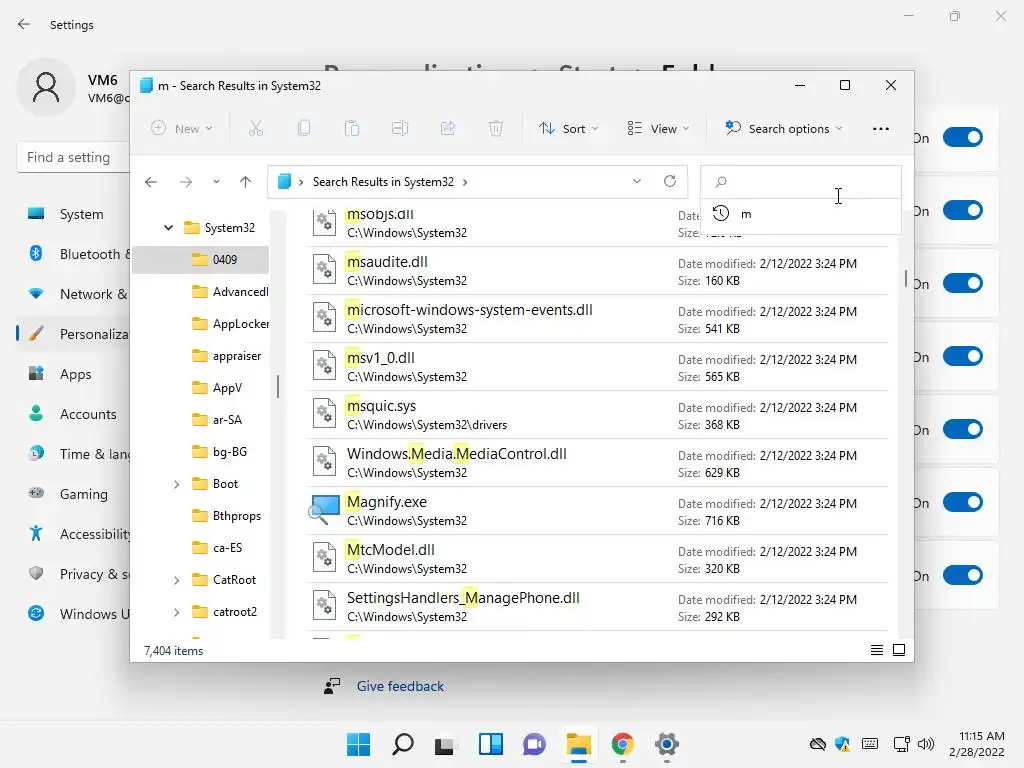Refresh the search results
This screenshot has height=768, width=1024.
click(669, 181)
